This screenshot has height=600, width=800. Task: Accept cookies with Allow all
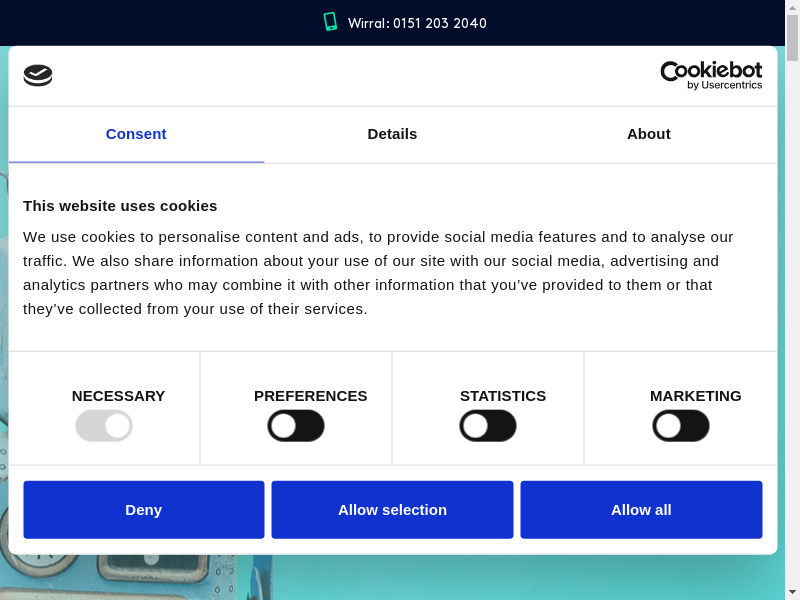(x=641, y=510)
